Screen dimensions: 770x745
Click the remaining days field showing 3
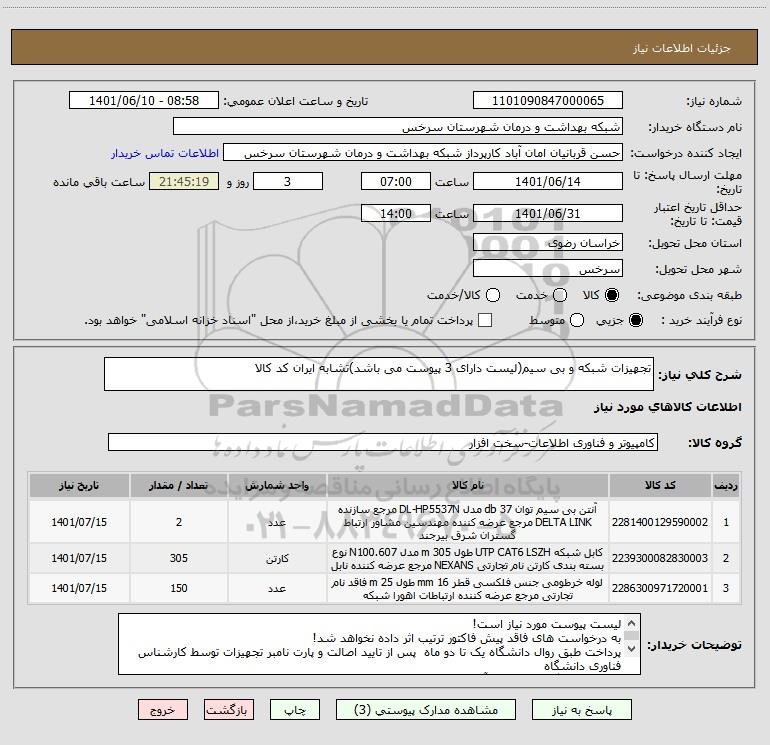coord(288,181)
